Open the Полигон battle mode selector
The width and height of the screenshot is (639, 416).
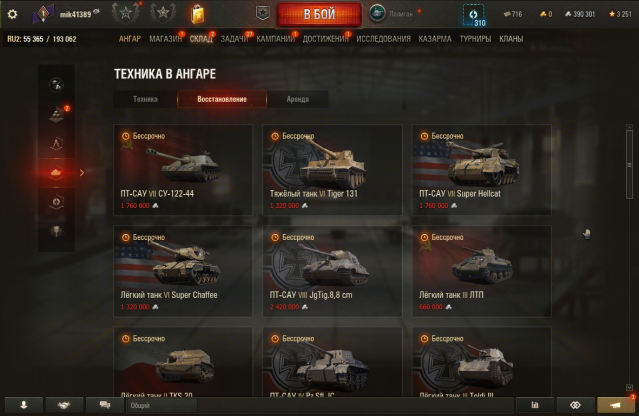click(x=391, y=14)
